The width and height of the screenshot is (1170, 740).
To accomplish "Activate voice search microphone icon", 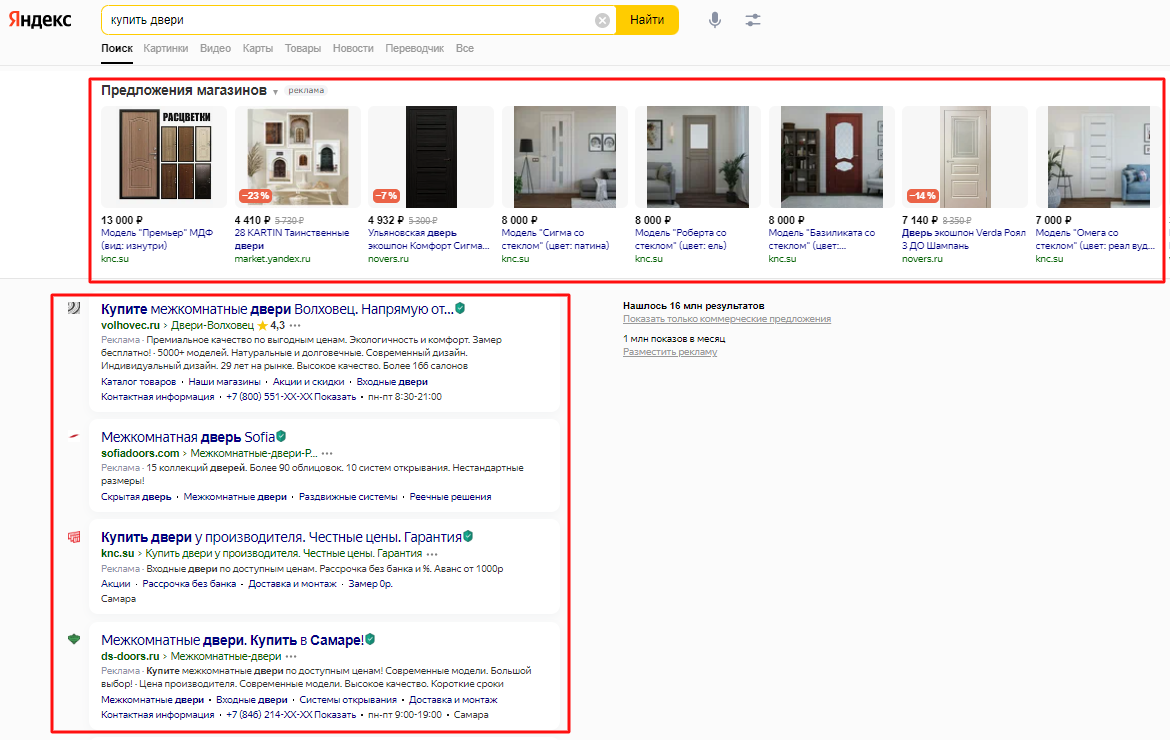I will tap(714, 20).
